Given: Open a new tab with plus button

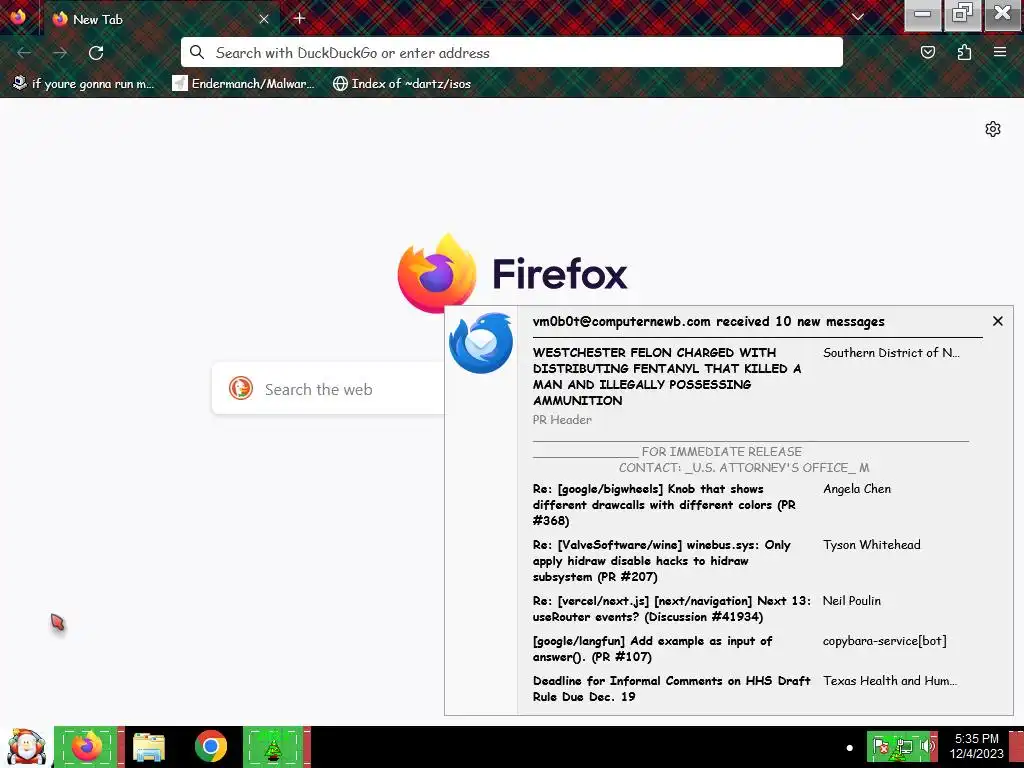Looking at the screenshot, I should (299, 19).
